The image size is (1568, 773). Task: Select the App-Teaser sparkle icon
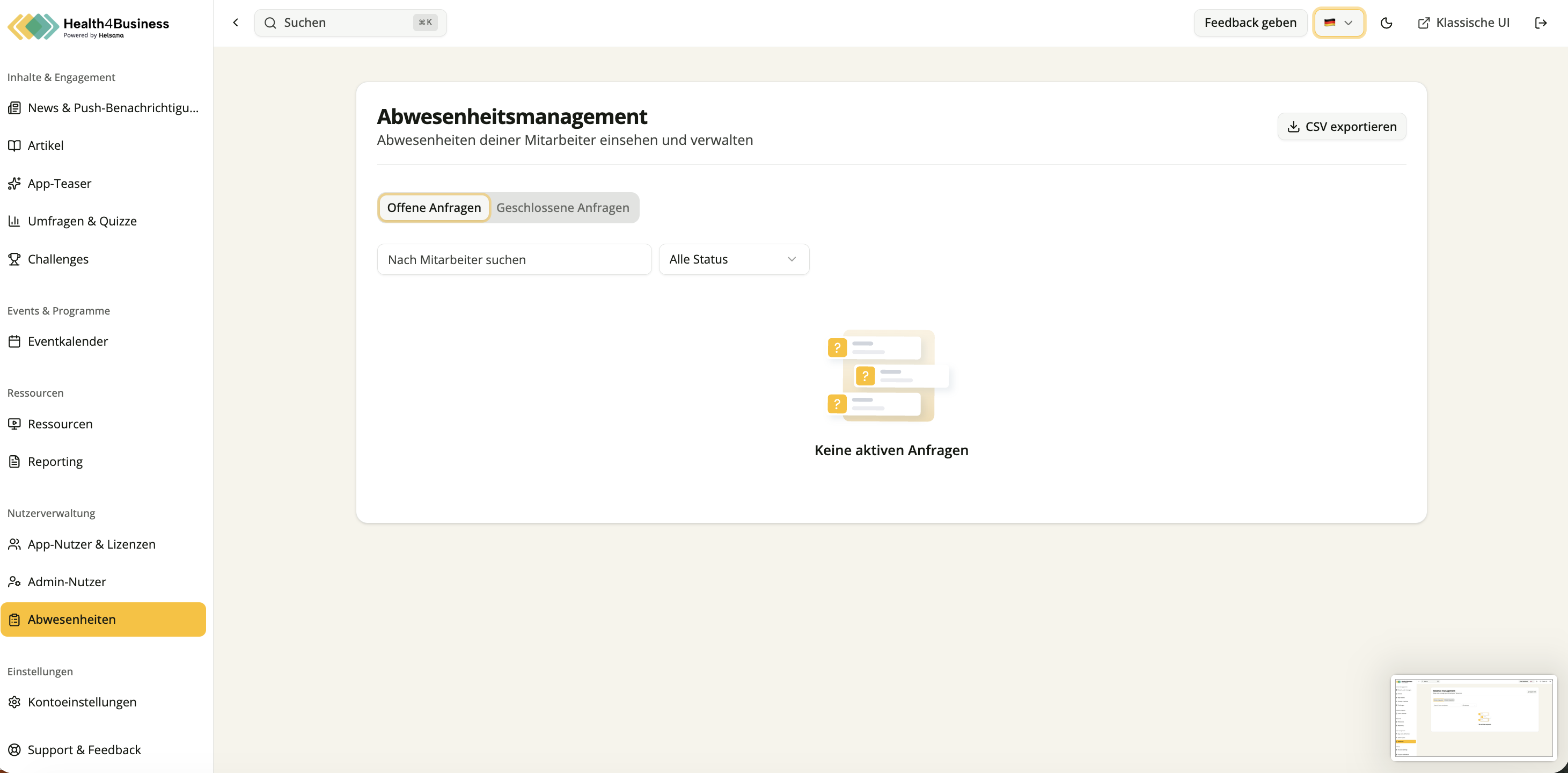[14, 184]
